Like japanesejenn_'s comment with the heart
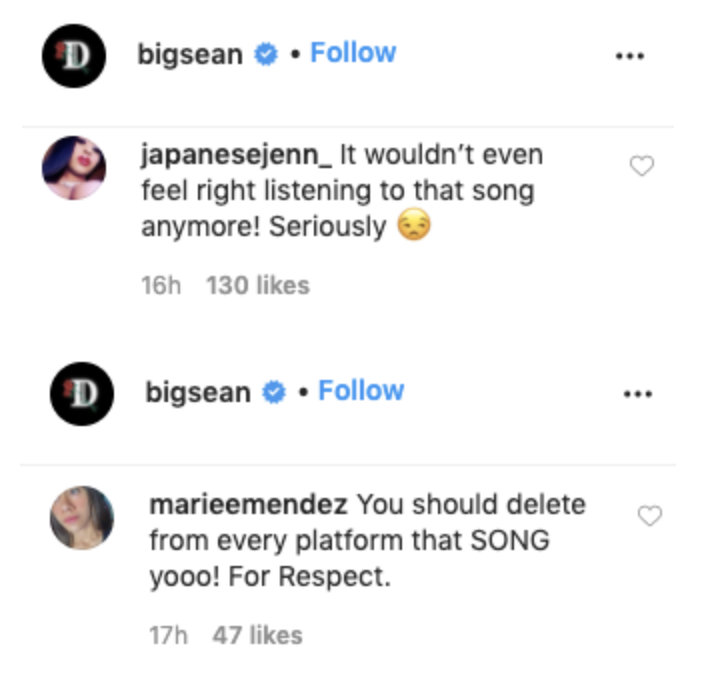 pos(642,167)
